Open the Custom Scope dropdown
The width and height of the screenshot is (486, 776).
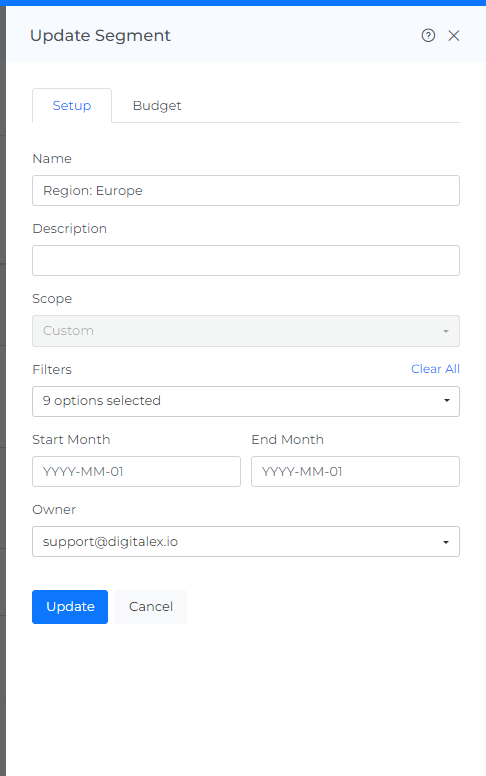click(x=246, y=331)
